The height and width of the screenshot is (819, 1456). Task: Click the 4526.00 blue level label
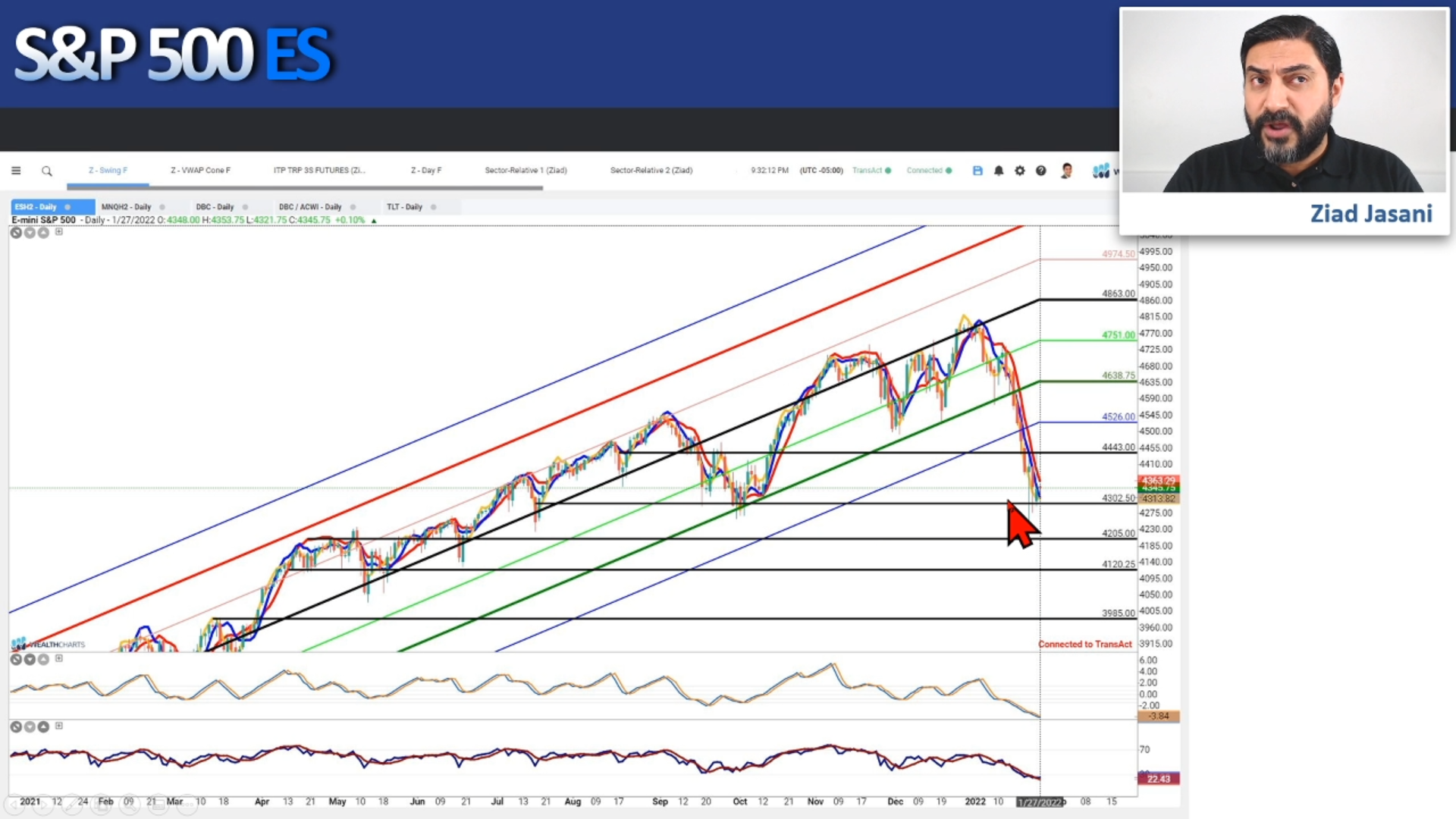pos(1119,416)
